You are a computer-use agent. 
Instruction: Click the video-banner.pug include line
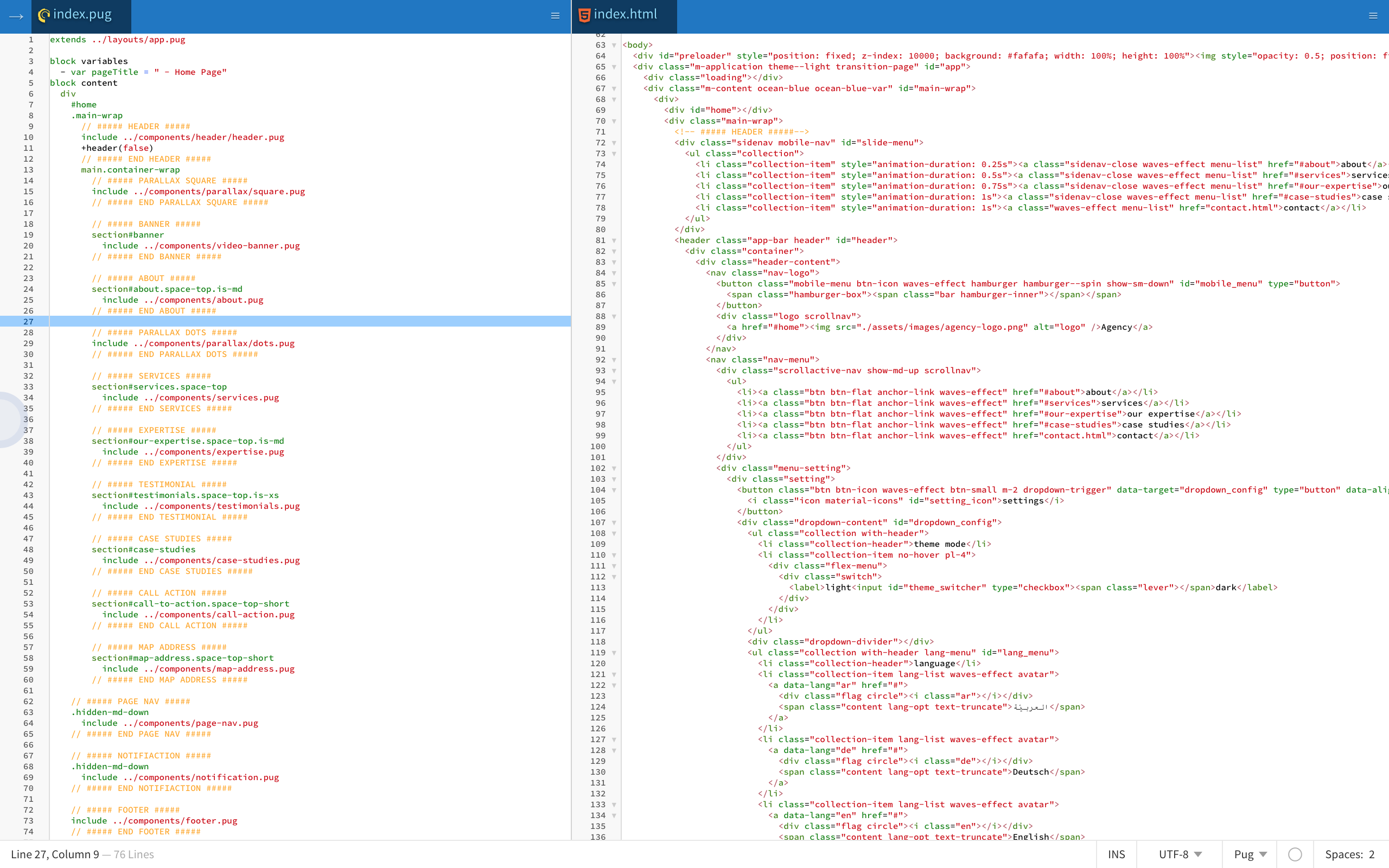point(201,246)
